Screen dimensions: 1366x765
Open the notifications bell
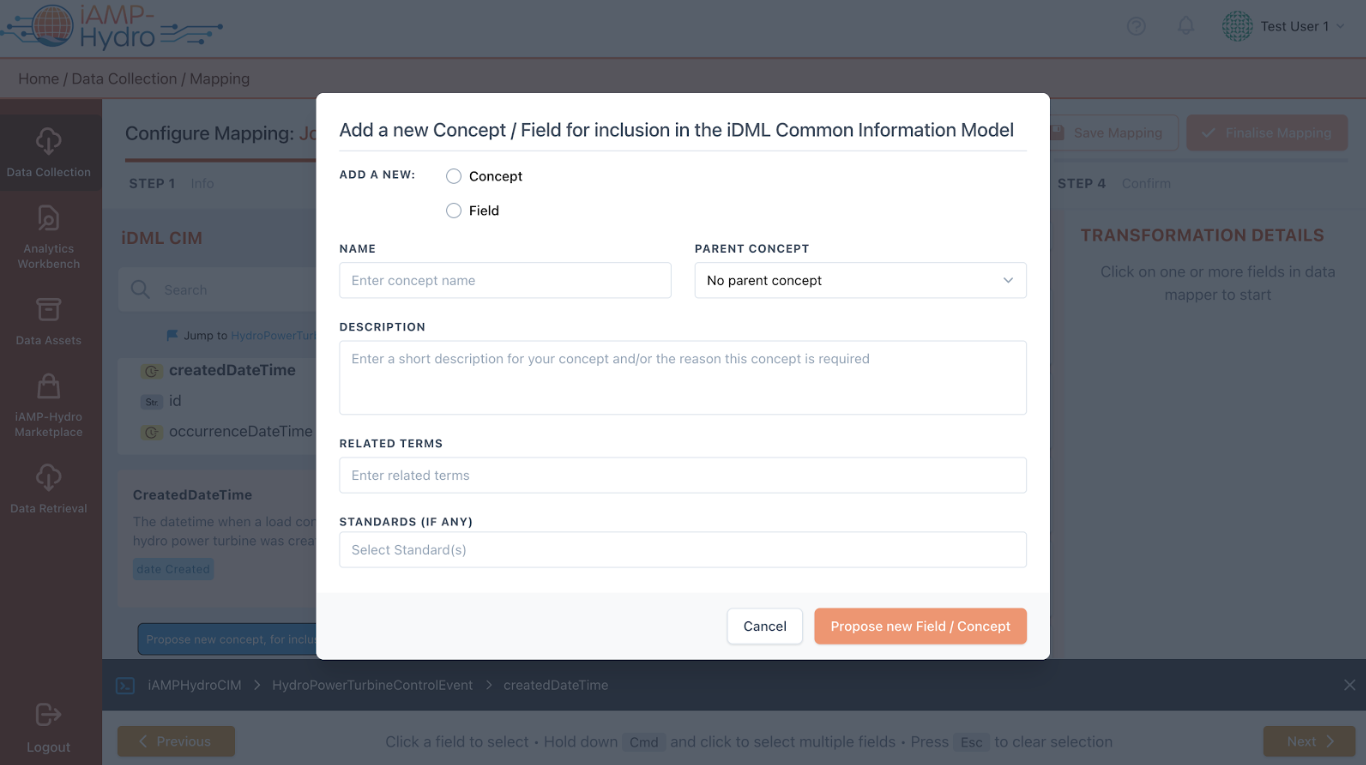(x=1186, y=26)
